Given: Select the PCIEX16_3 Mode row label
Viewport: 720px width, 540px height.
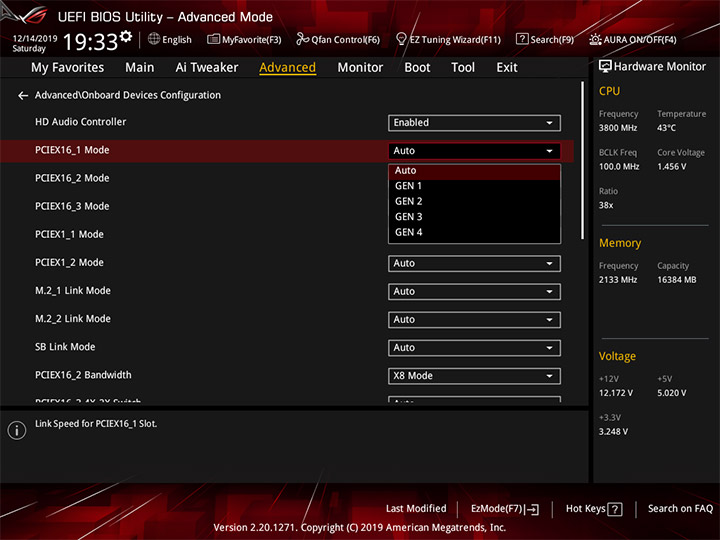Looking at the screenshot, I should (72, 206).
